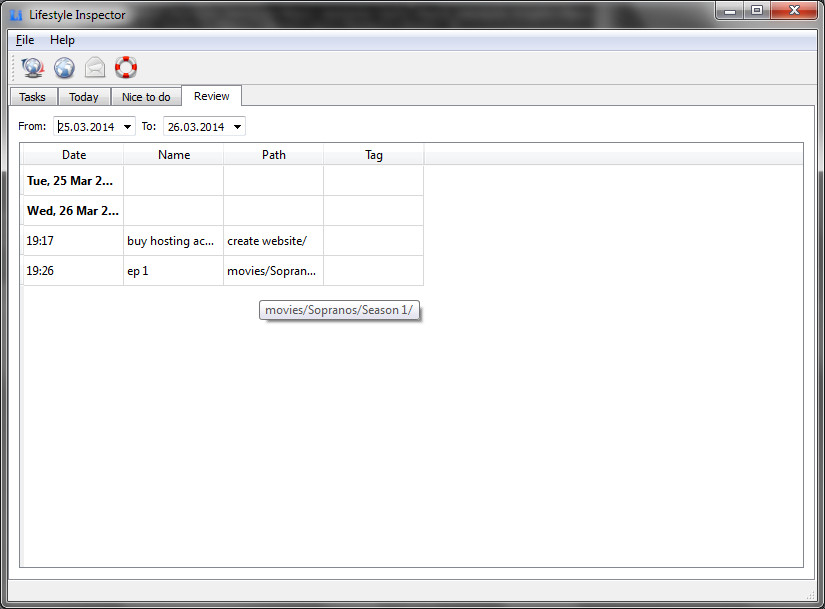Click the envelope mail toolbar icon
This screenshot has height=609, width=825.
pyautogui.click(x=95, y=67)
